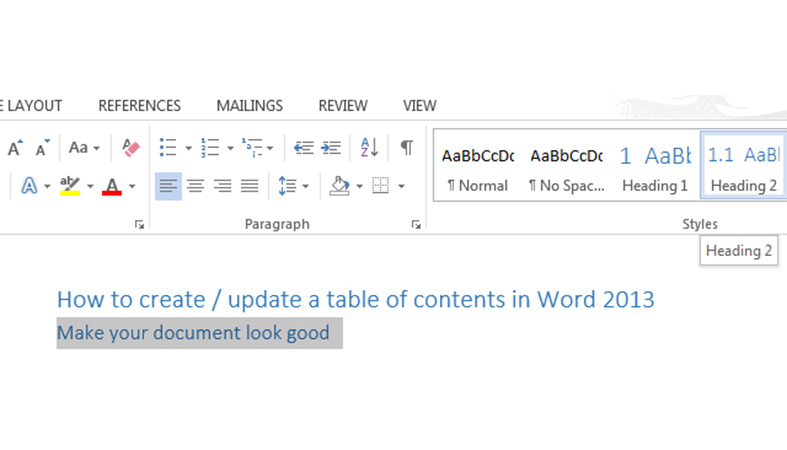Click selected text 'Make your document look good'

(x=193, y=333)
